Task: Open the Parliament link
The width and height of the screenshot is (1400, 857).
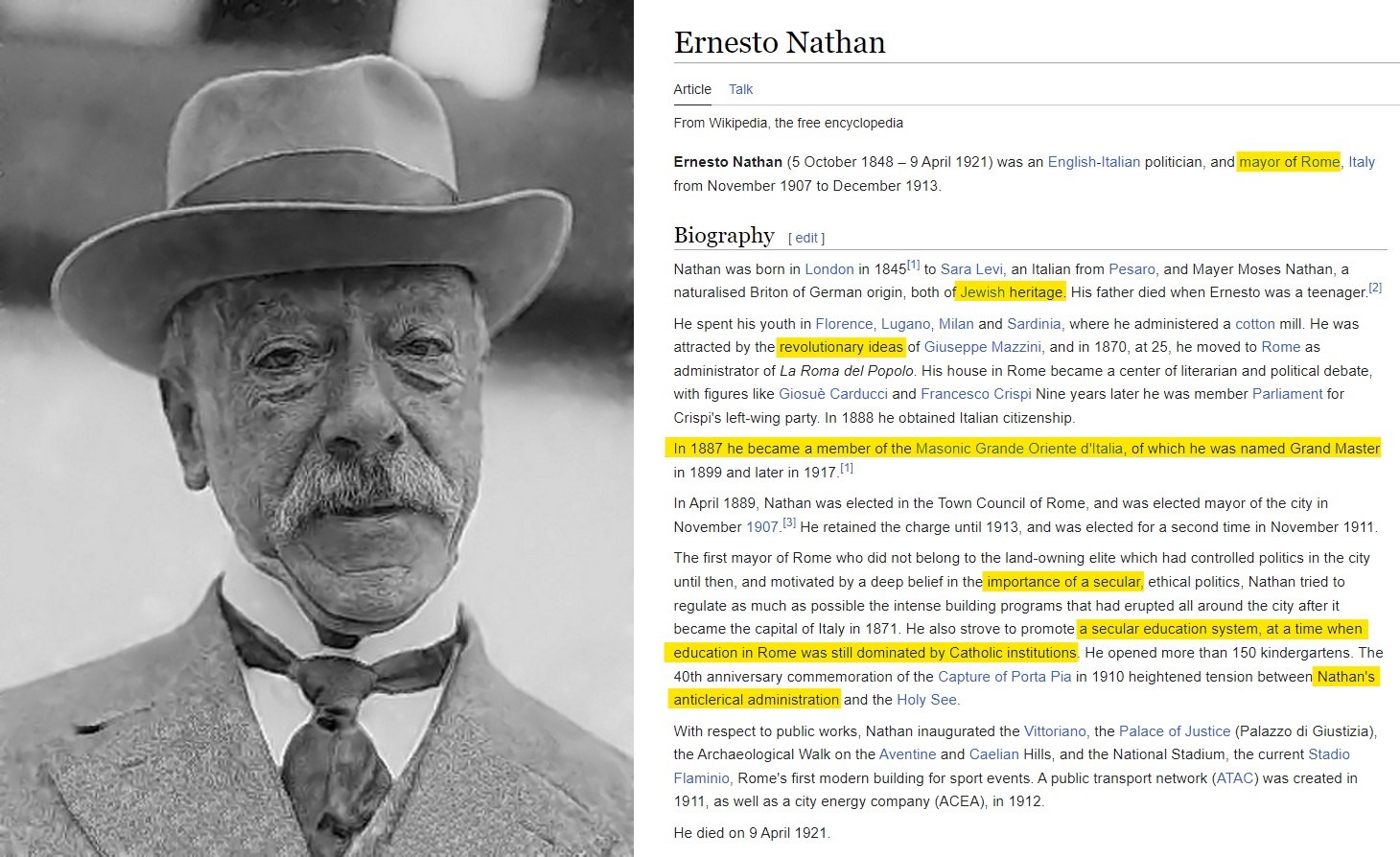Action: [1288, 394]
